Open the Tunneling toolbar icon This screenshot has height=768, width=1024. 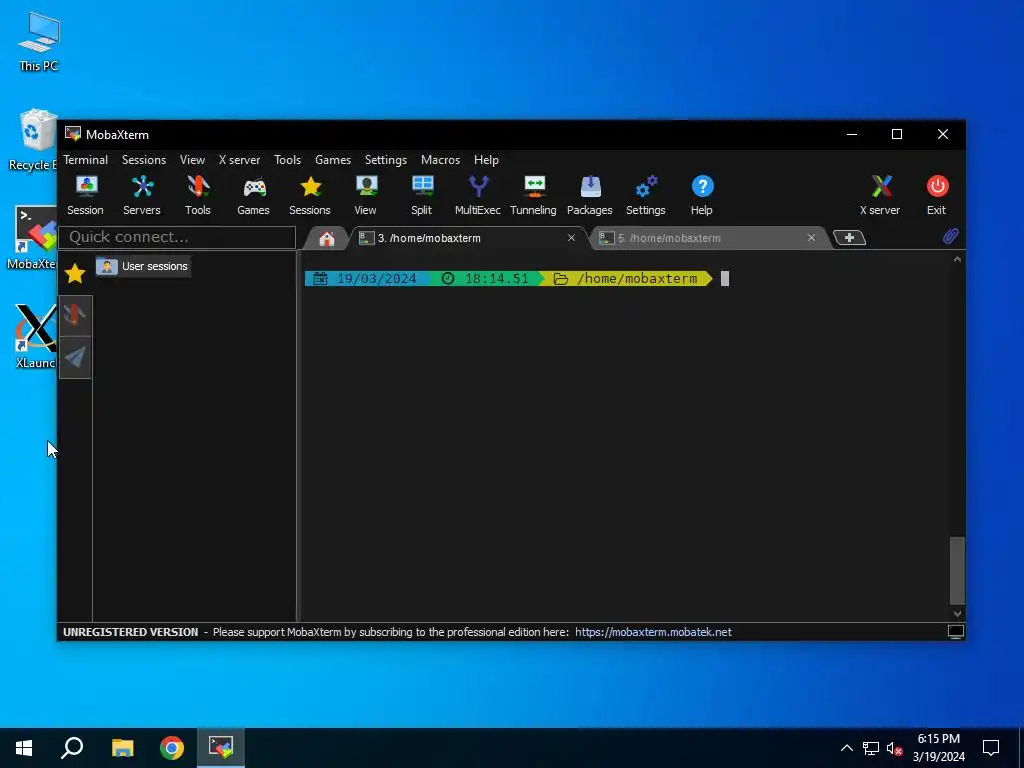click(x=534, y=195)
